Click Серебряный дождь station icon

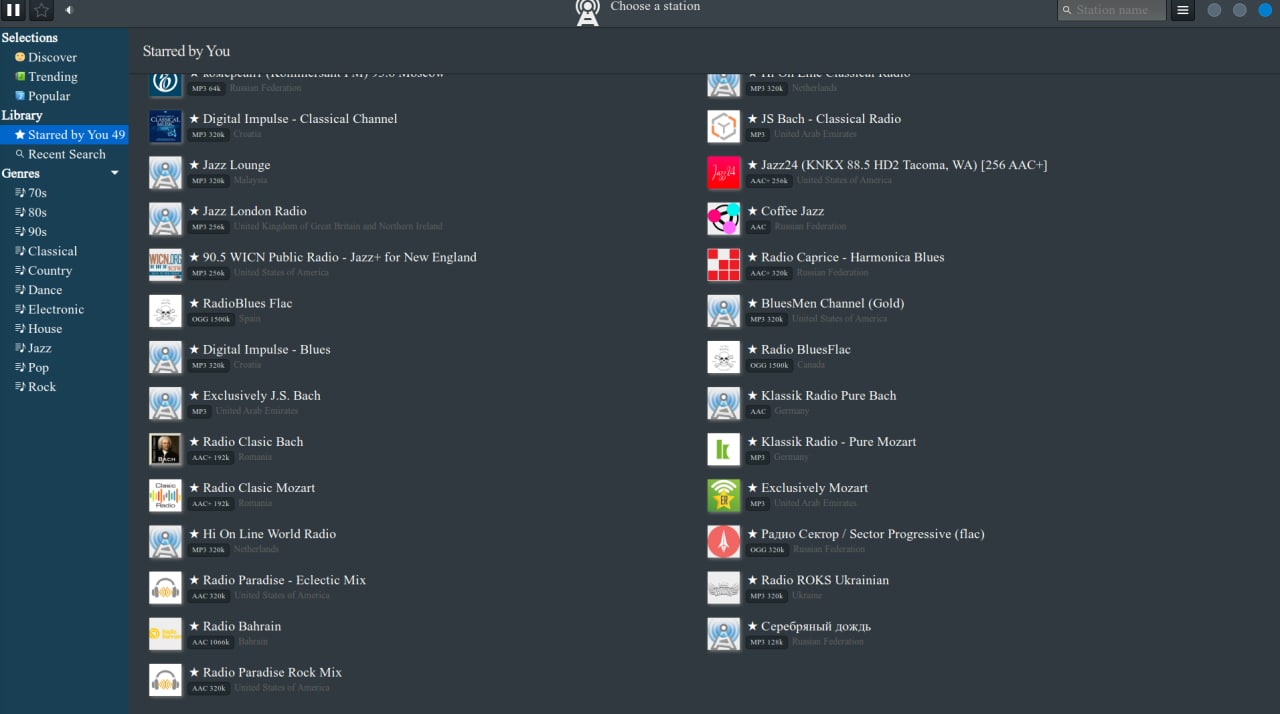click(724, 634)
